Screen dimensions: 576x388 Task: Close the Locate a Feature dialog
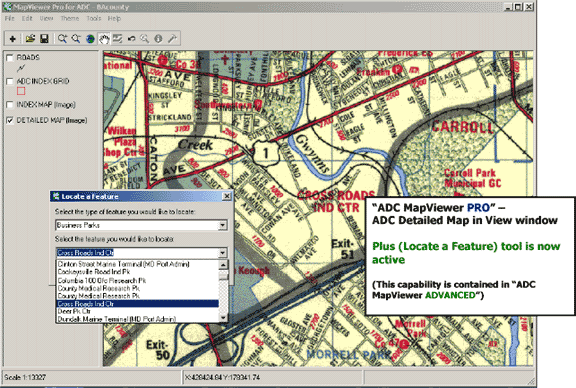point(227,196)
